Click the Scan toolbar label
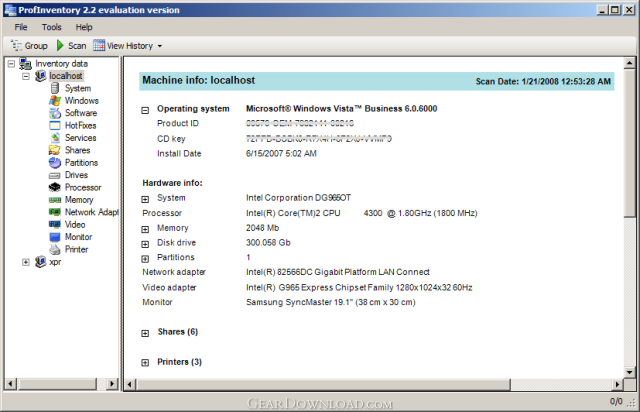Image resolution: width=640 pixels, height=412 pixels. [77, 46]
